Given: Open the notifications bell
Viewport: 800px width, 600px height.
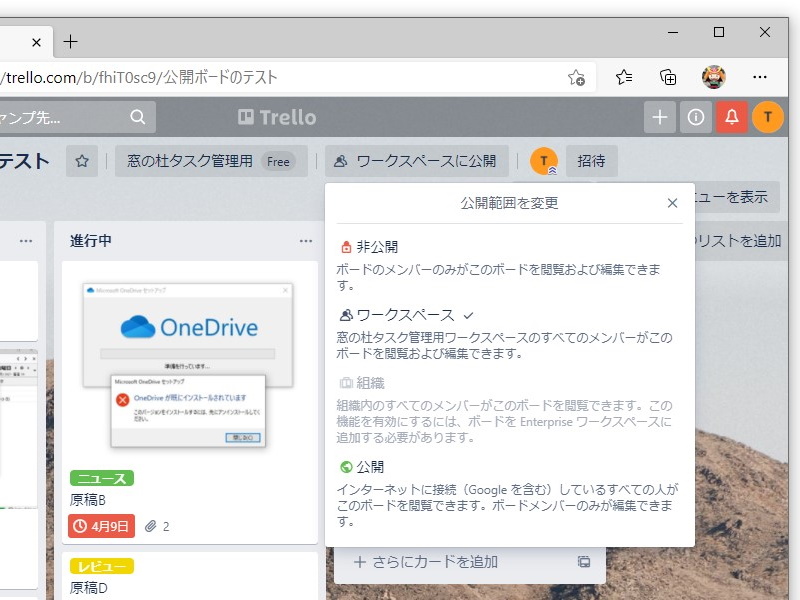Looking at the screenshot, I should click(732, 116).
